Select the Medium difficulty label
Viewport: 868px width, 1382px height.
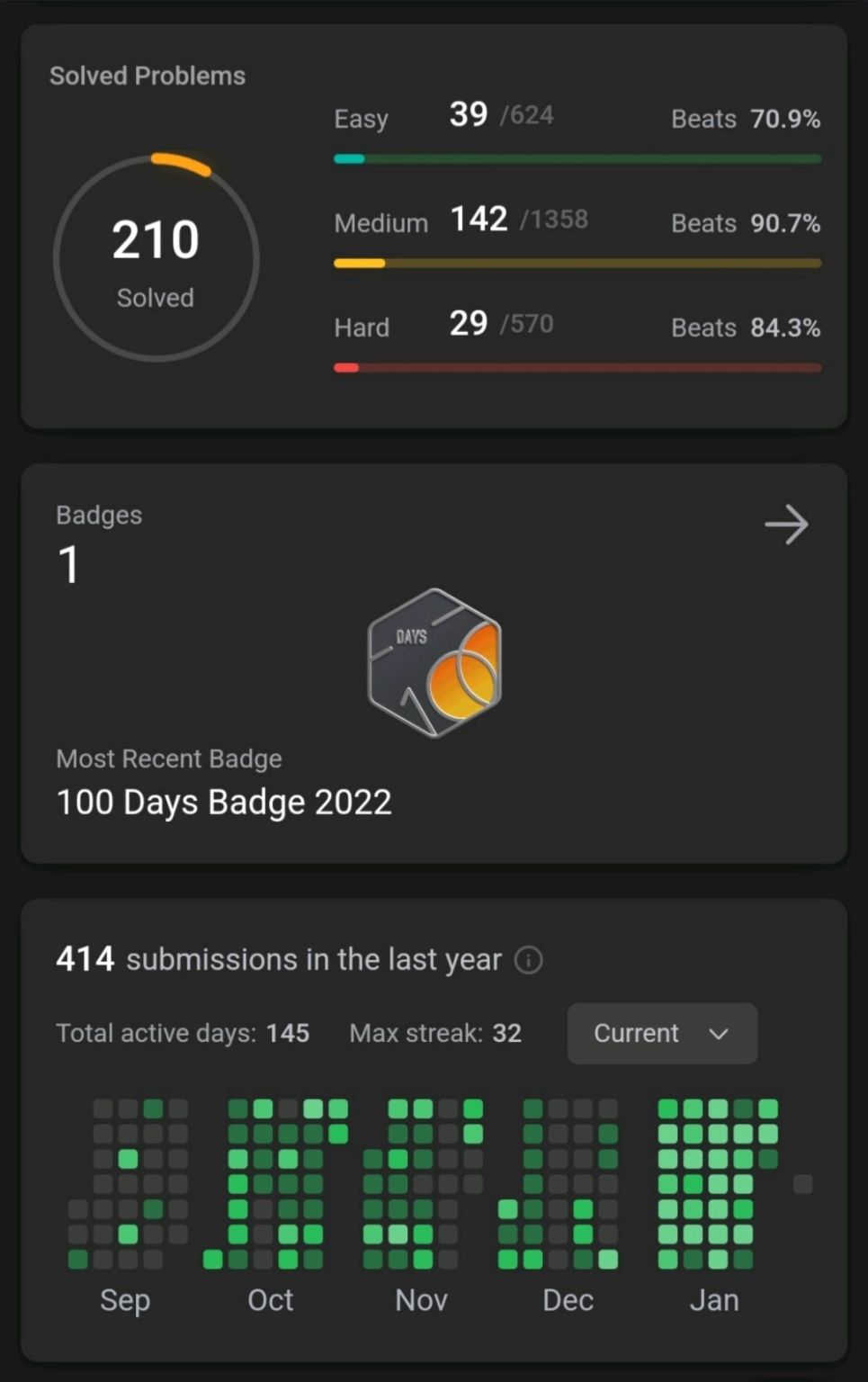click(381, 223)
